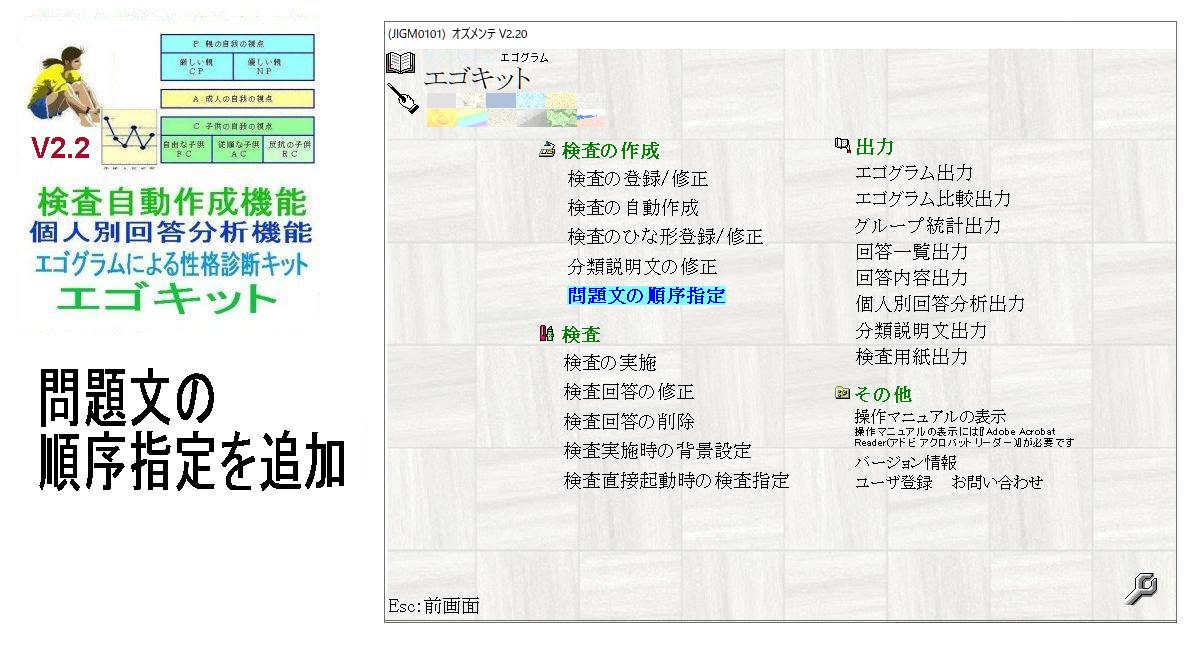Click the open book icon
This screenshot has width=1200, height=650.
coord(399,63)
